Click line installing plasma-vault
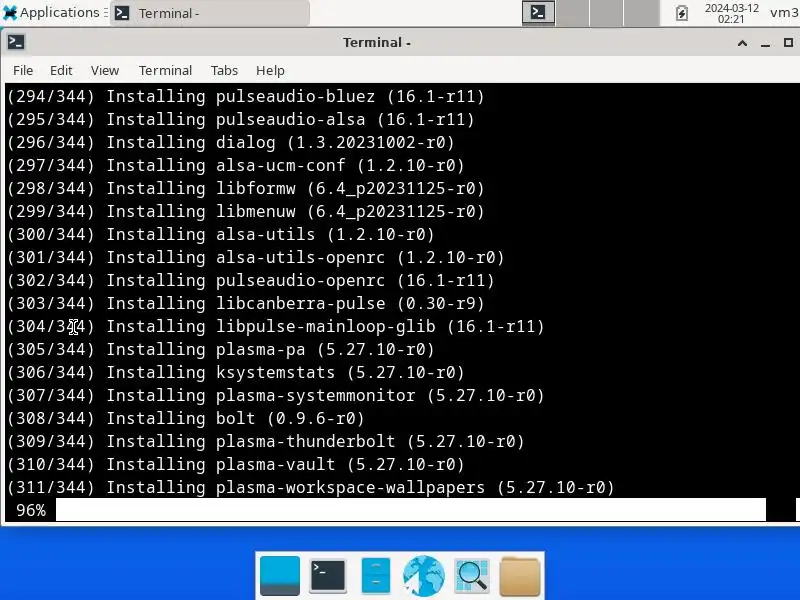 pos(235,464)
